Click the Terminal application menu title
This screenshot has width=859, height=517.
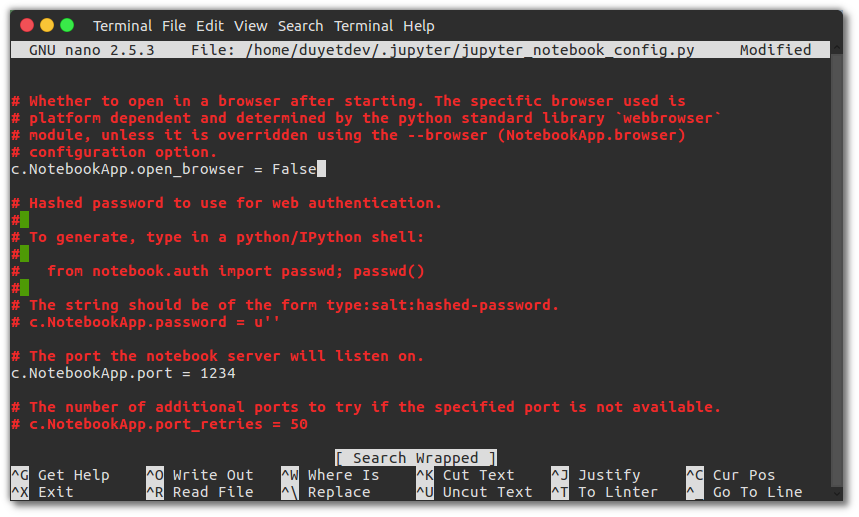(x=122, y=26)
